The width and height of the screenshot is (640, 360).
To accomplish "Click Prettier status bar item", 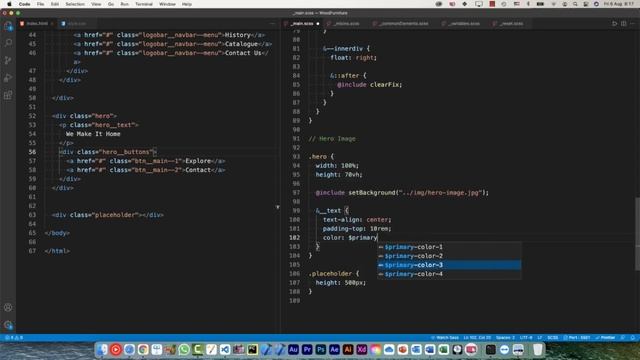I will (605, 338).
